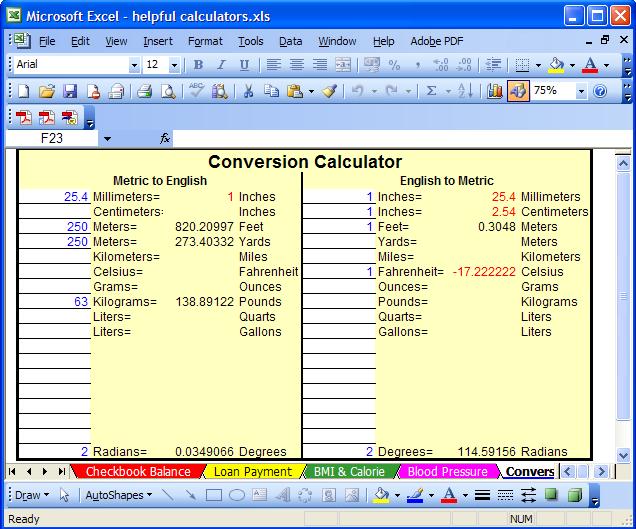Open the font size 12 dropdown
The image size is (636, 529).
click(x=174, y=65)
